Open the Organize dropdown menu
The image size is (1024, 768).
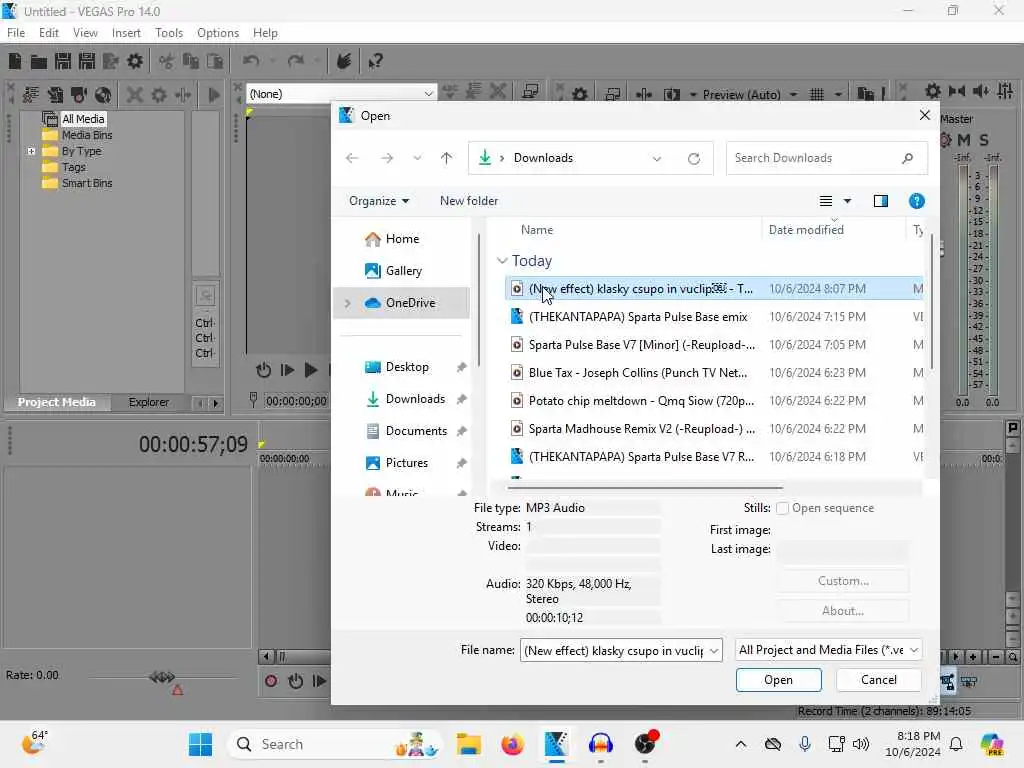tap(379, 201)
